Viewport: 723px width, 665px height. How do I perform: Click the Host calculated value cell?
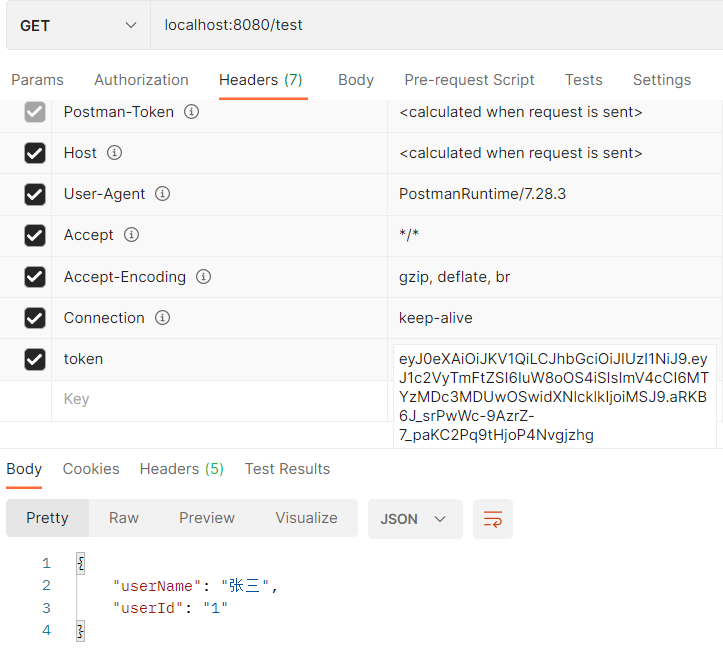point(555,153)
